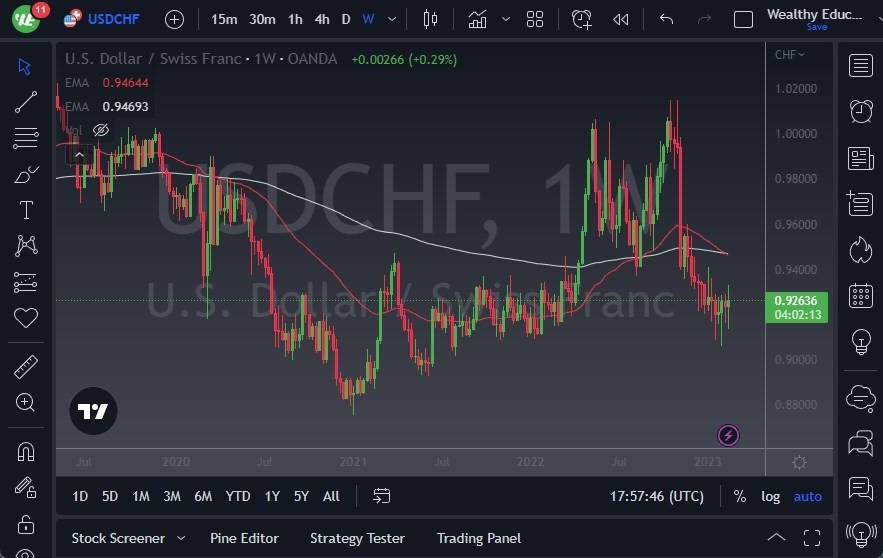The height and width of the screenshot is (558, 883).
Task: Set date range to All
Action: click(331, 496)
